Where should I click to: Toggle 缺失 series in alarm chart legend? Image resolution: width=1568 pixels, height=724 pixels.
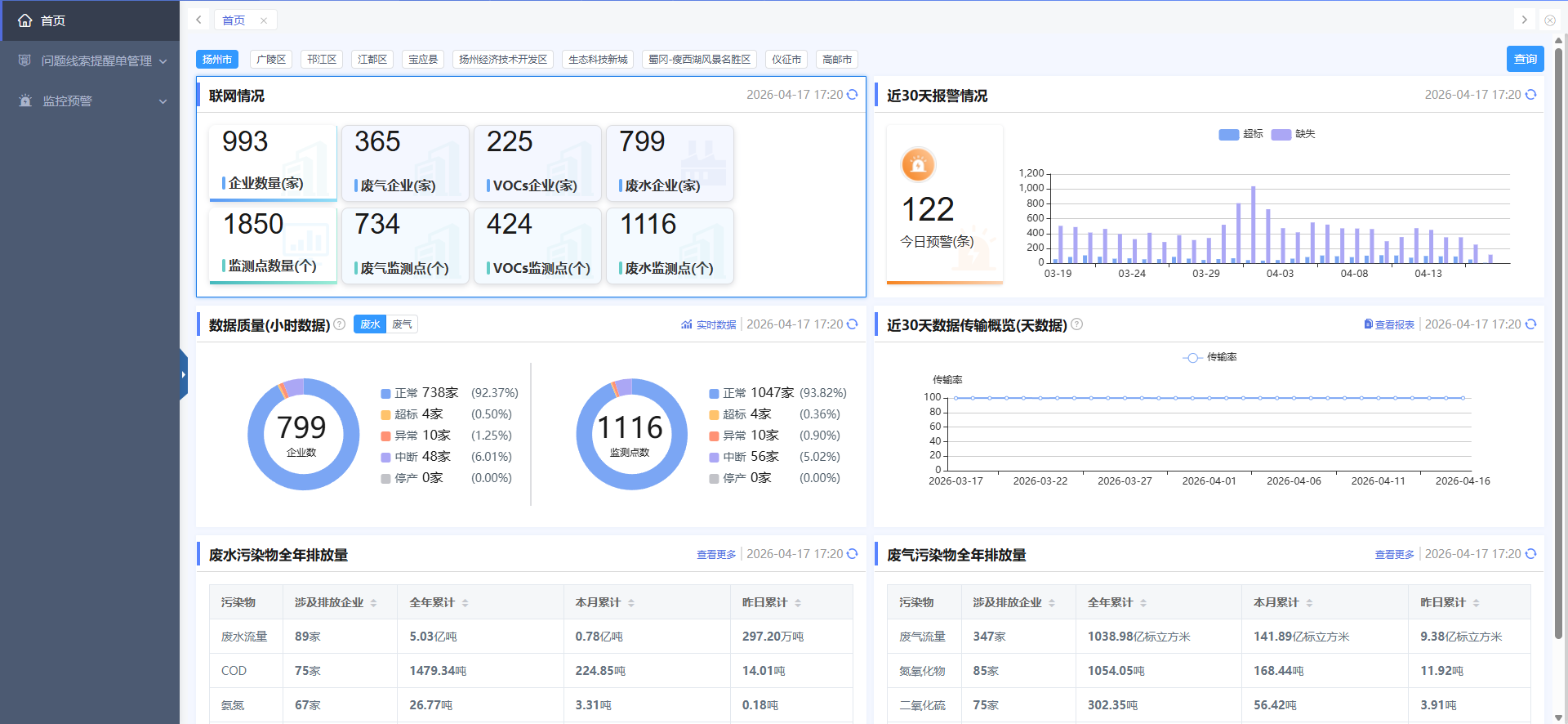(x=1294, y=134)
